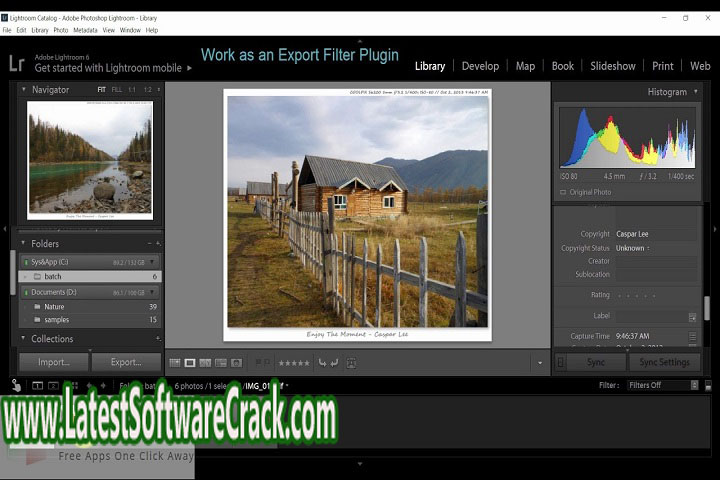The width and height of the screenshot is (720, 480).
Task: Open the Library menu
Action: click(x=40, y=30)
